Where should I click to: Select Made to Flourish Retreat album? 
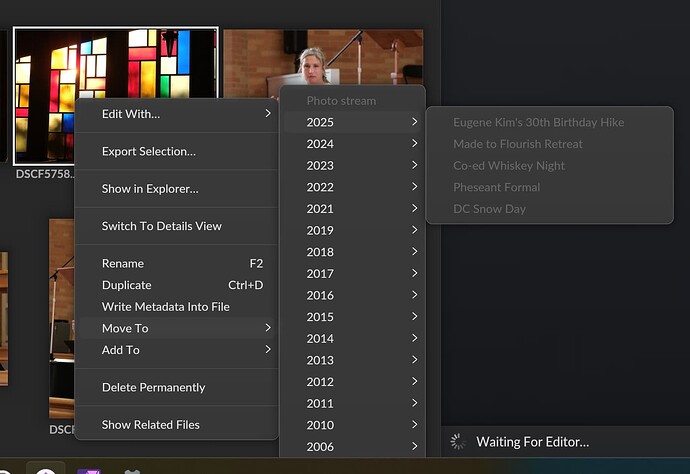click(550, 144)
